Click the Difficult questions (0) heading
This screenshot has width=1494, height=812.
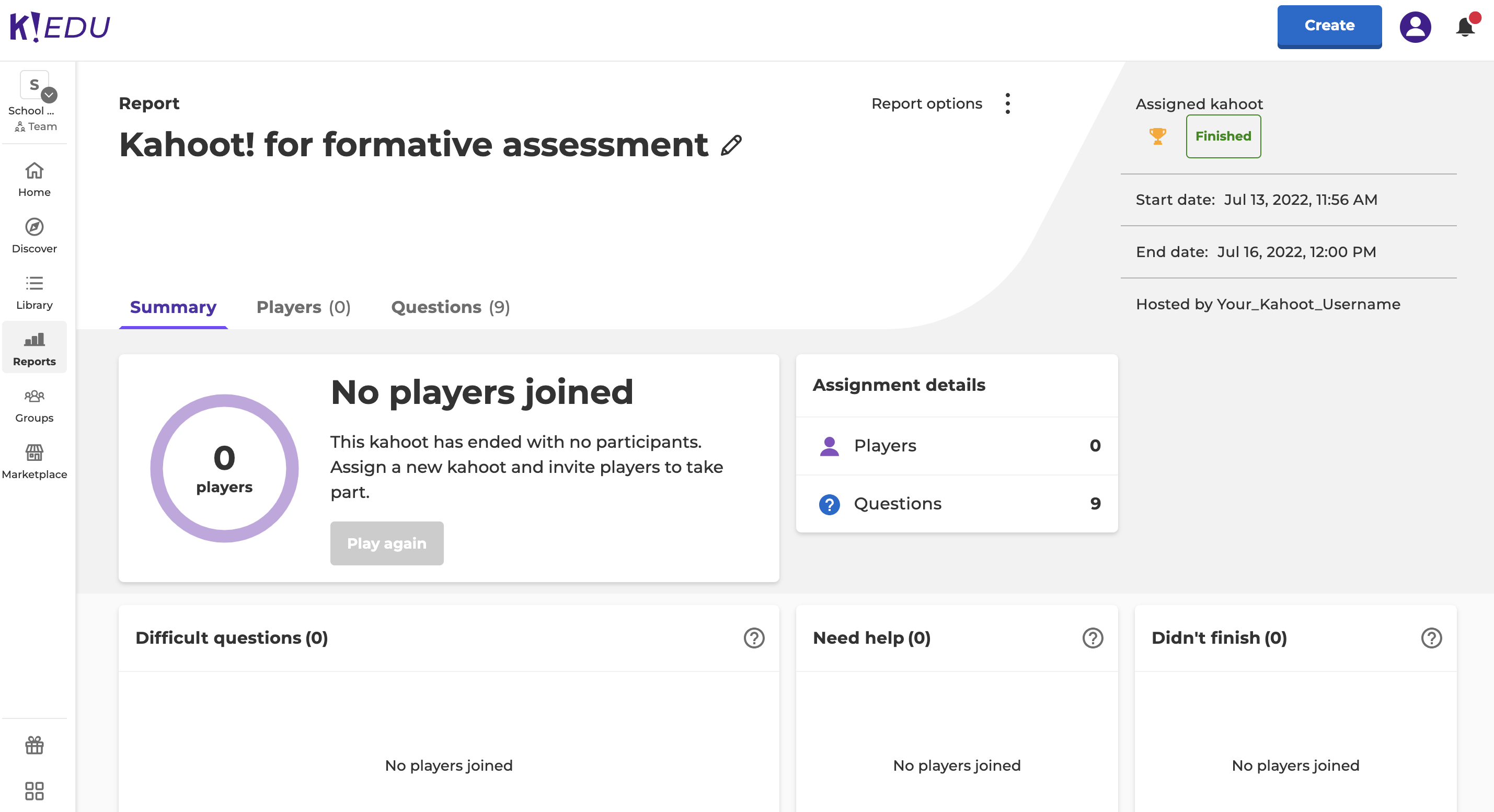232,638
